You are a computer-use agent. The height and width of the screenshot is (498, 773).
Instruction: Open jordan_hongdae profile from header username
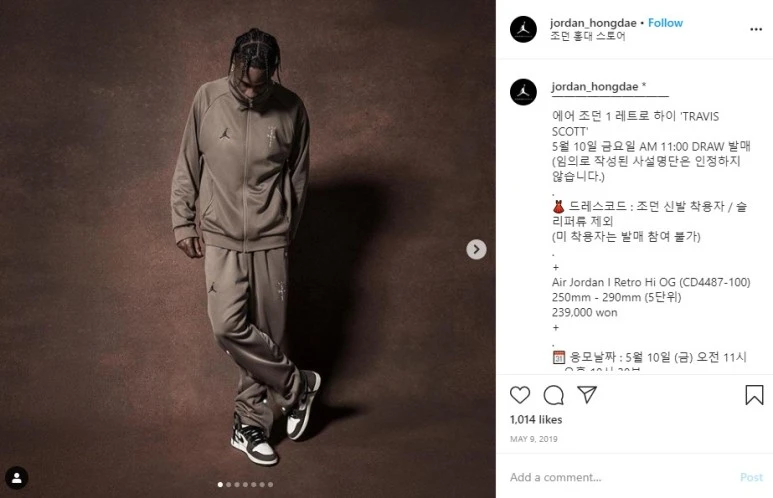(x=593, y=23)
